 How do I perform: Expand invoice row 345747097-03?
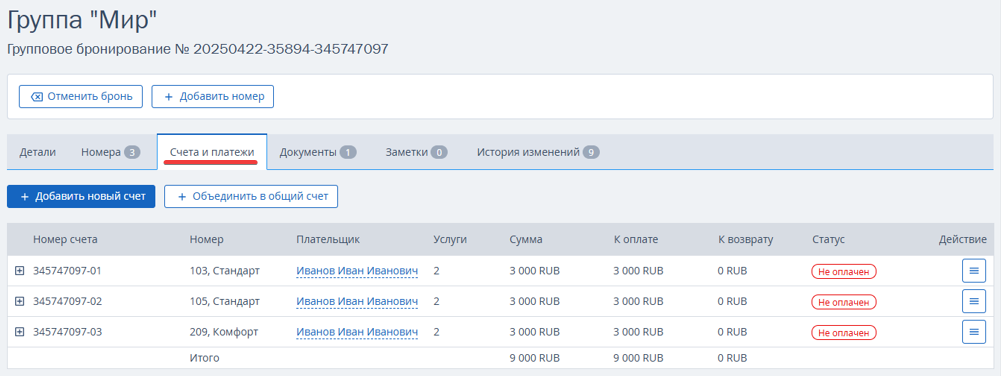(19, 332)
